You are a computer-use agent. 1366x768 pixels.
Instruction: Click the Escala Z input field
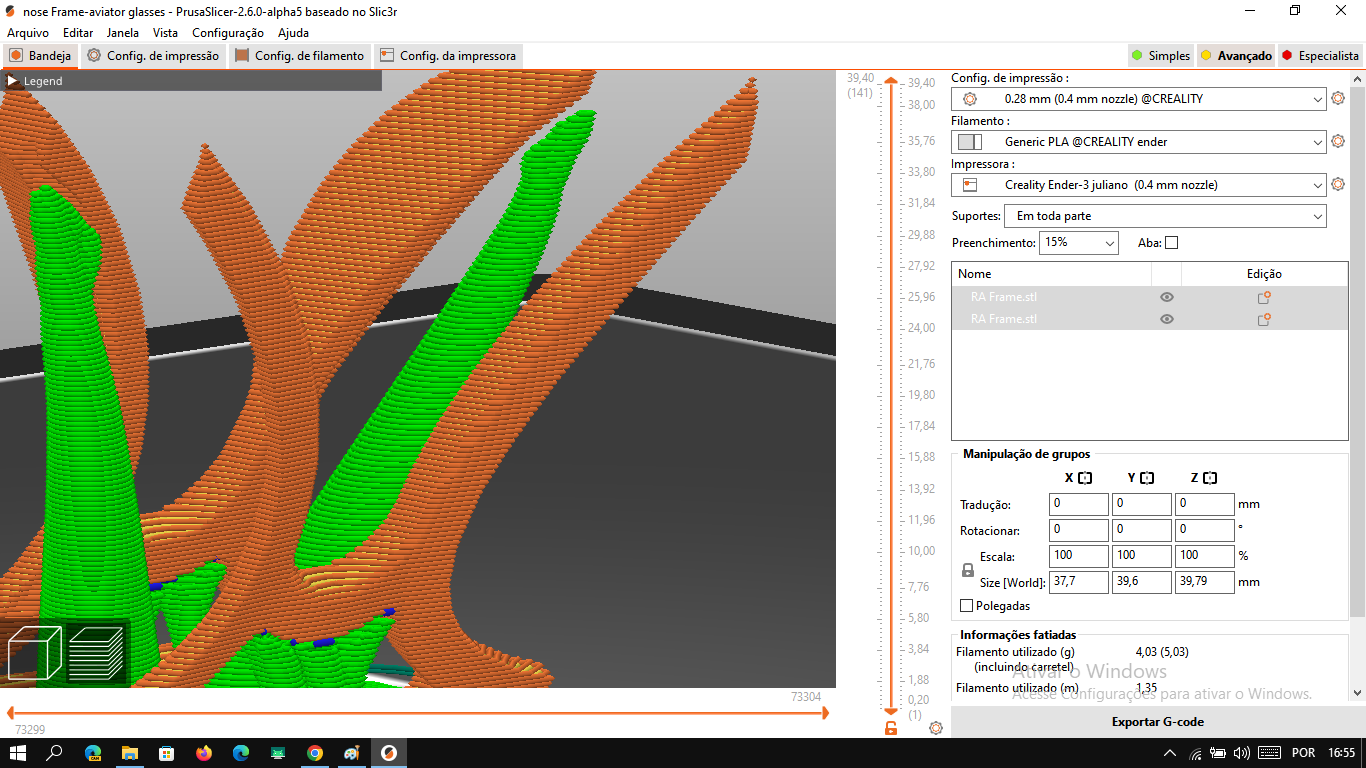click(x=1204, y=556)
